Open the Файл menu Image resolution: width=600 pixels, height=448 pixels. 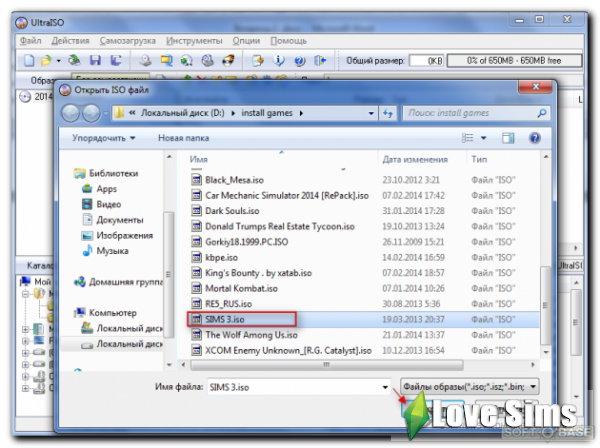pos(30,41)
